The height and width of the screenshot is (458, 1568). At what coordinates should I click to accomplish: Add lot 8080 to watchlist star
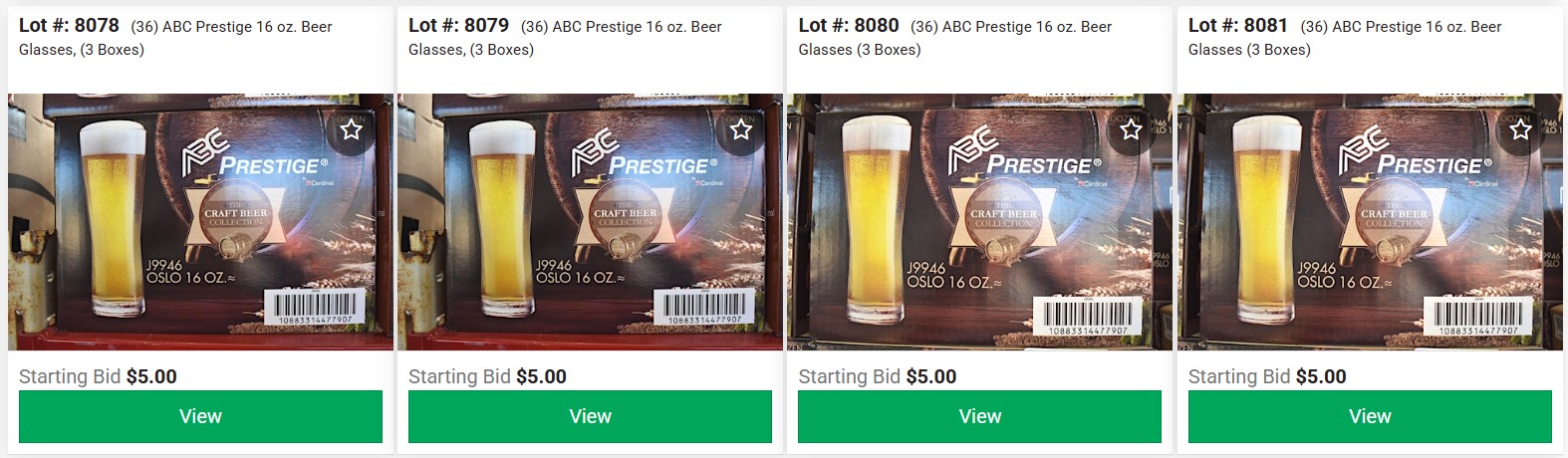click(1131, 129)
